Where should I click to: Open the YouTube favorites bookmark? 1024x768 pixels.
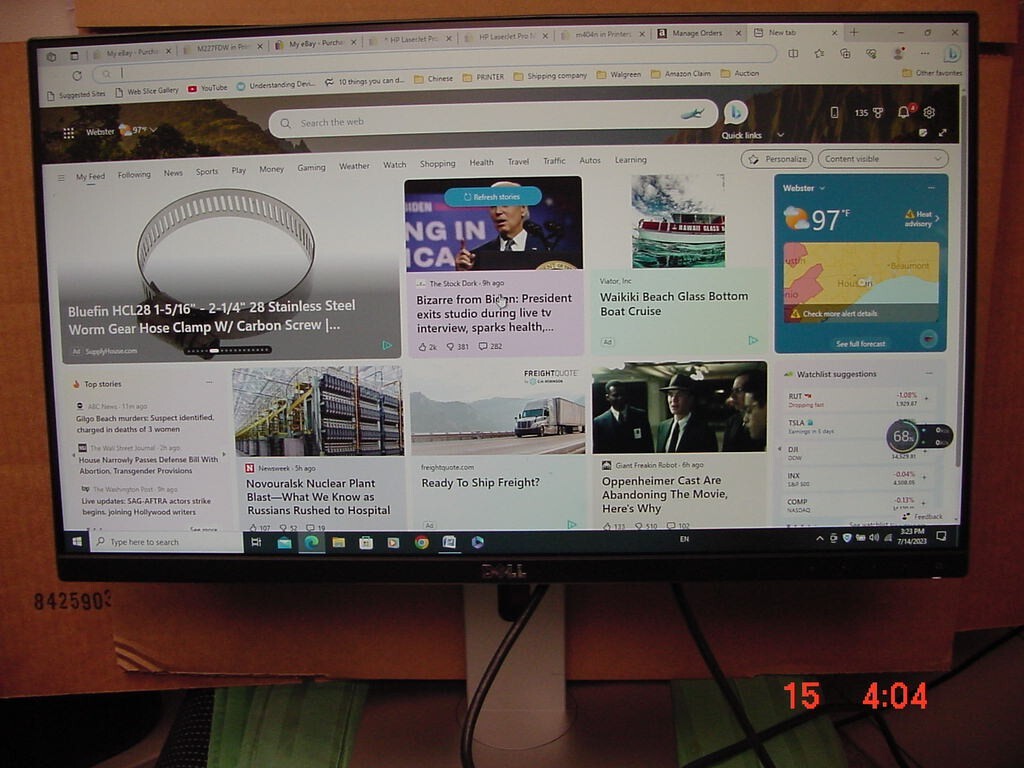click(208, 88)
